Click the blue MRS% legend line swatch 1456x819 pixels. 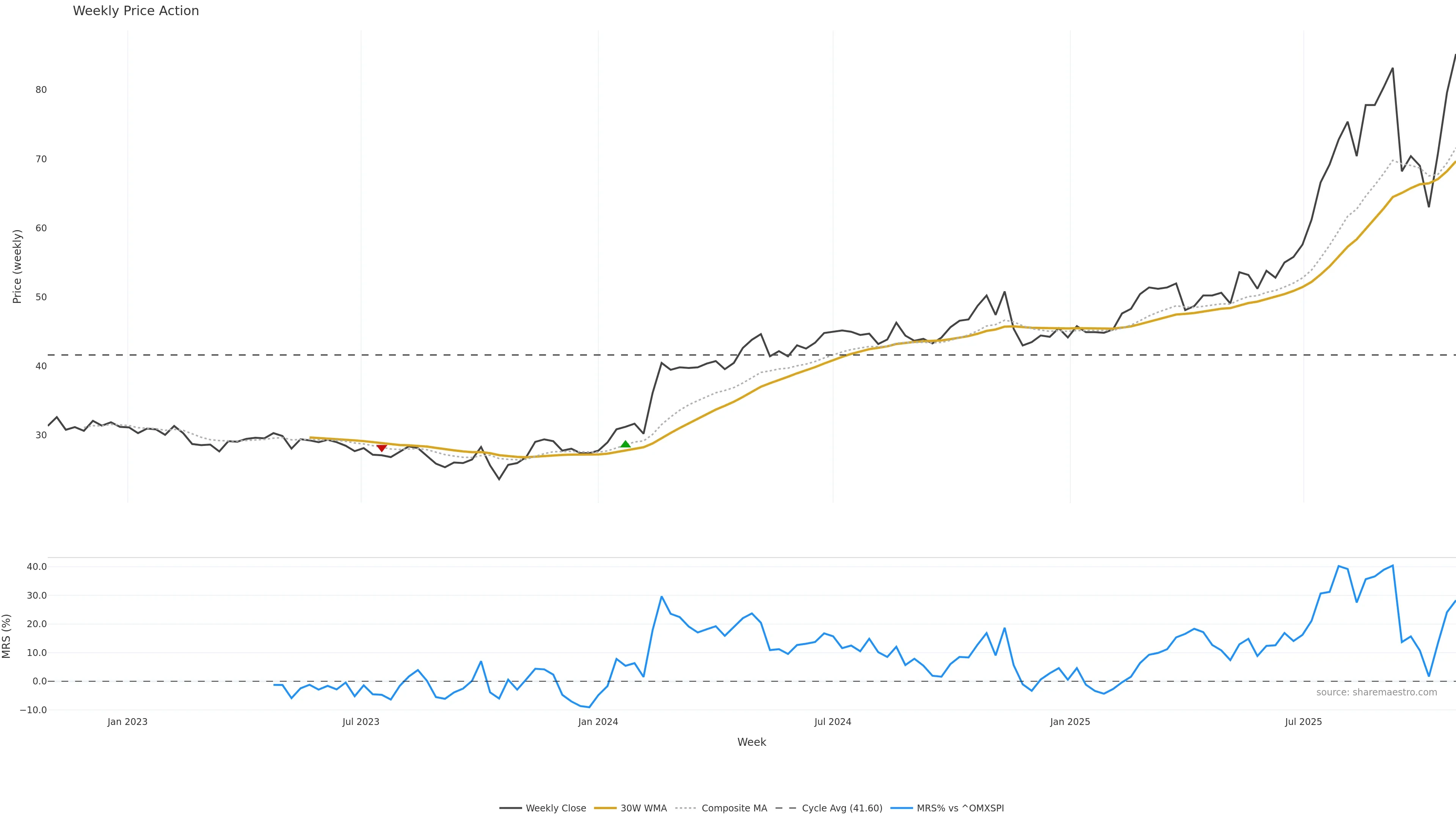click(902, 808)
